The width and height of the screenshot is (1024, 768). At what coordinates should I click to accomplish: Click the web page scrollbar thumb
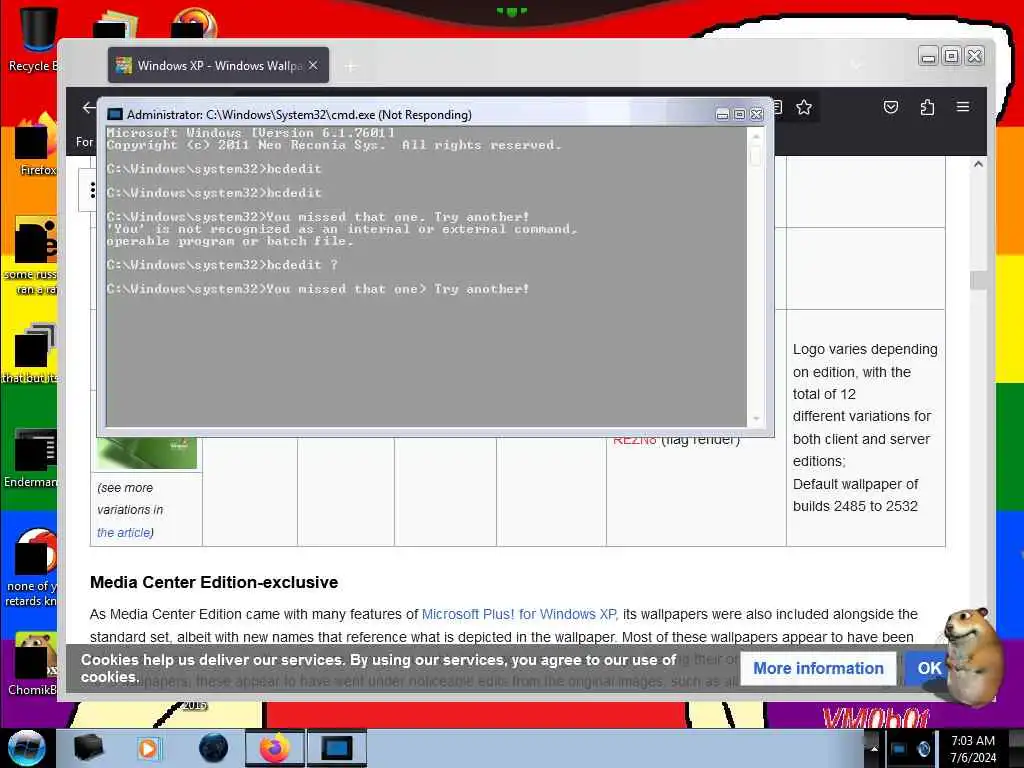978,280
